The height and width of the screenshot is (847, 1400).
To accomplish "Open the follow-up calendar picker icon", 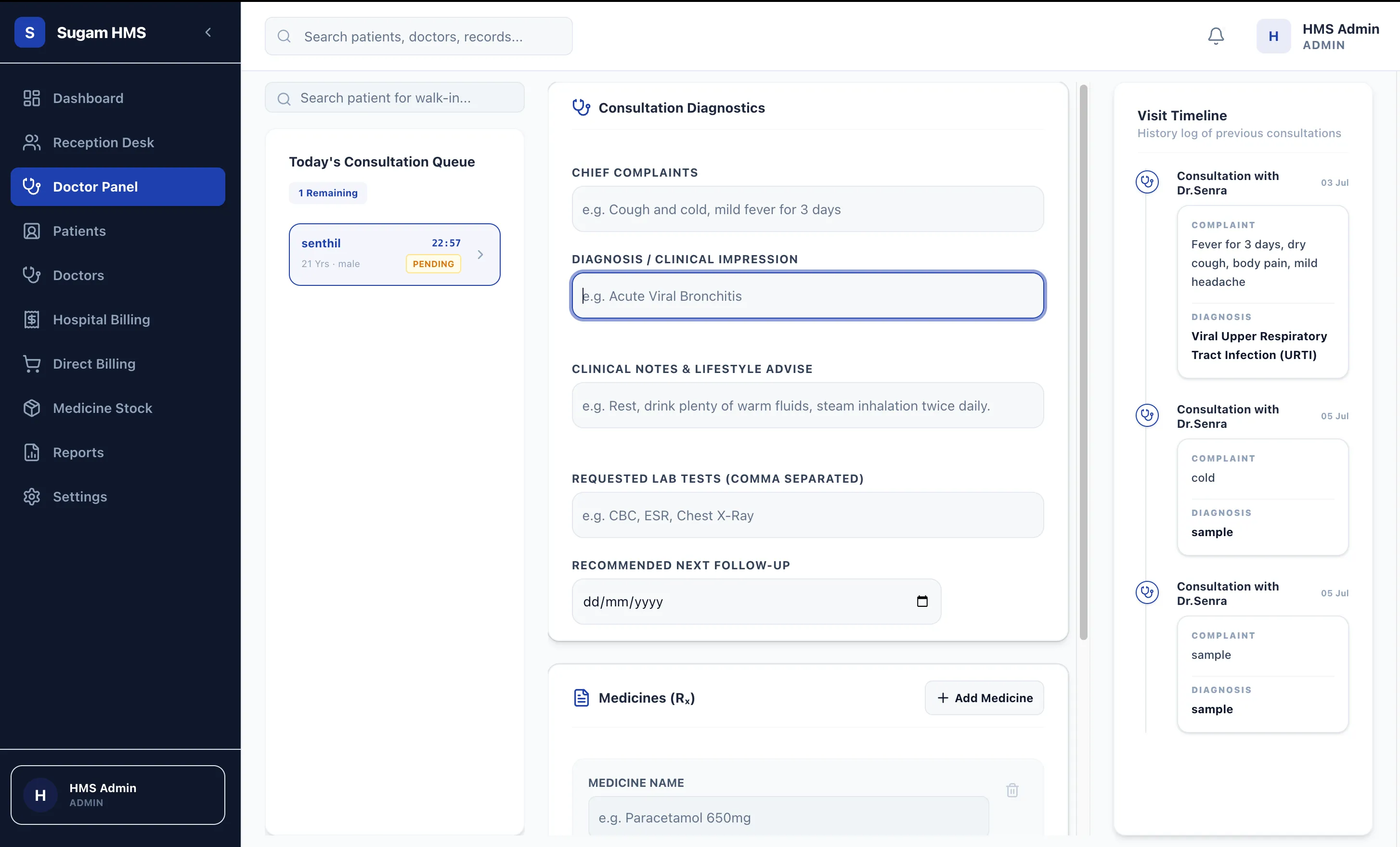I will tap(922, 602).
